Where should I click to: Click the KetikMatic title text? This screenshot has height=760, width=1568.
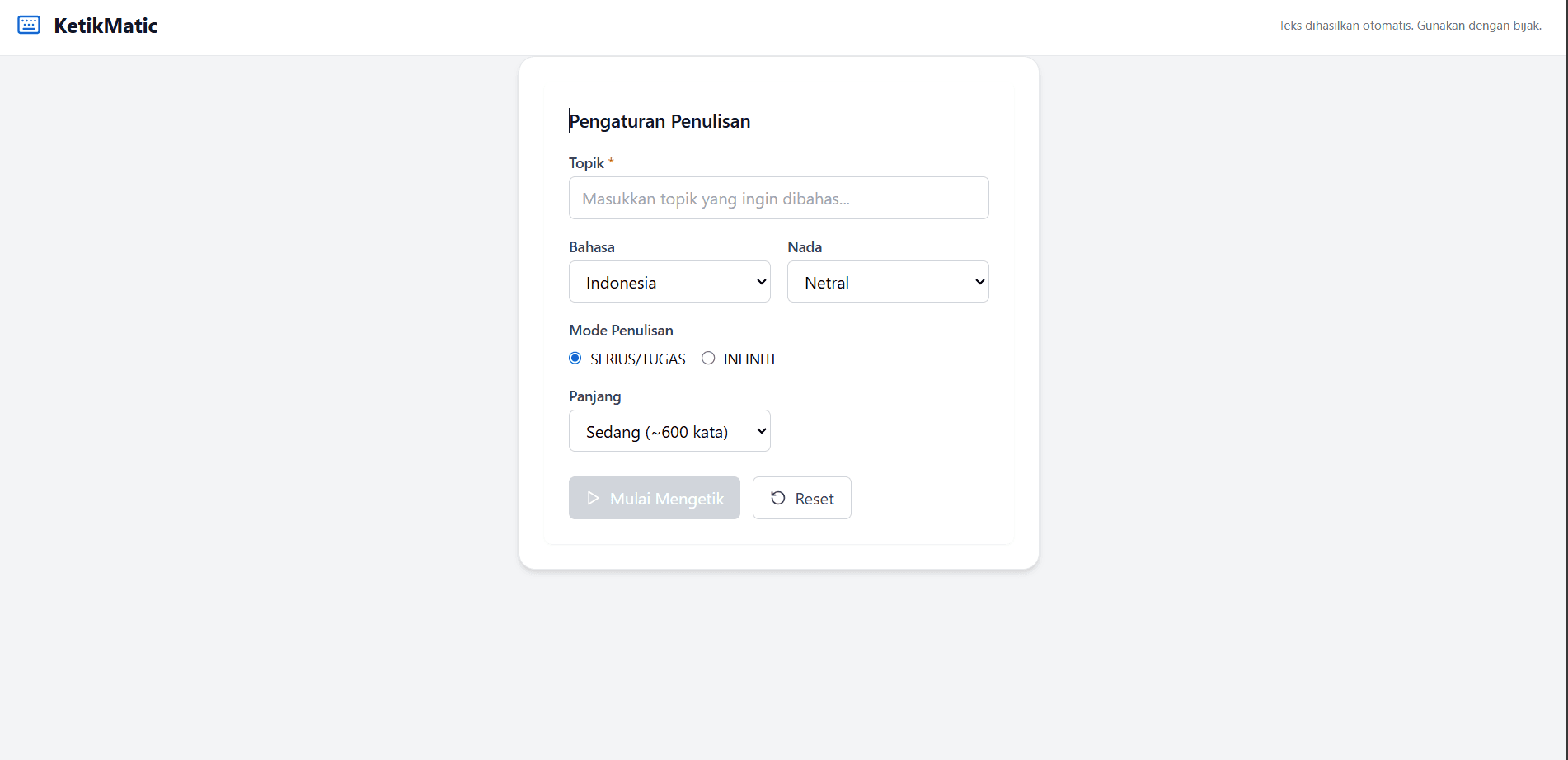(x=106, y=26)
